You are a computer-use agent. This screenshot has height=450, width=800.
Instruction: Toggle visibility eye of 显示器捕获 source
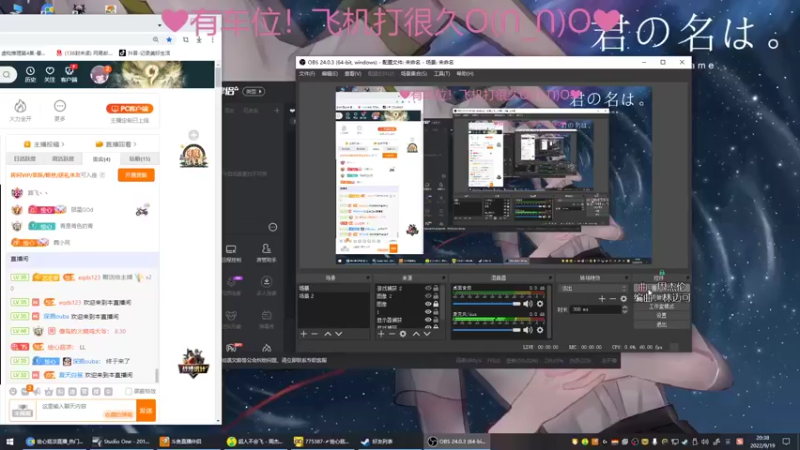[428, 320]
